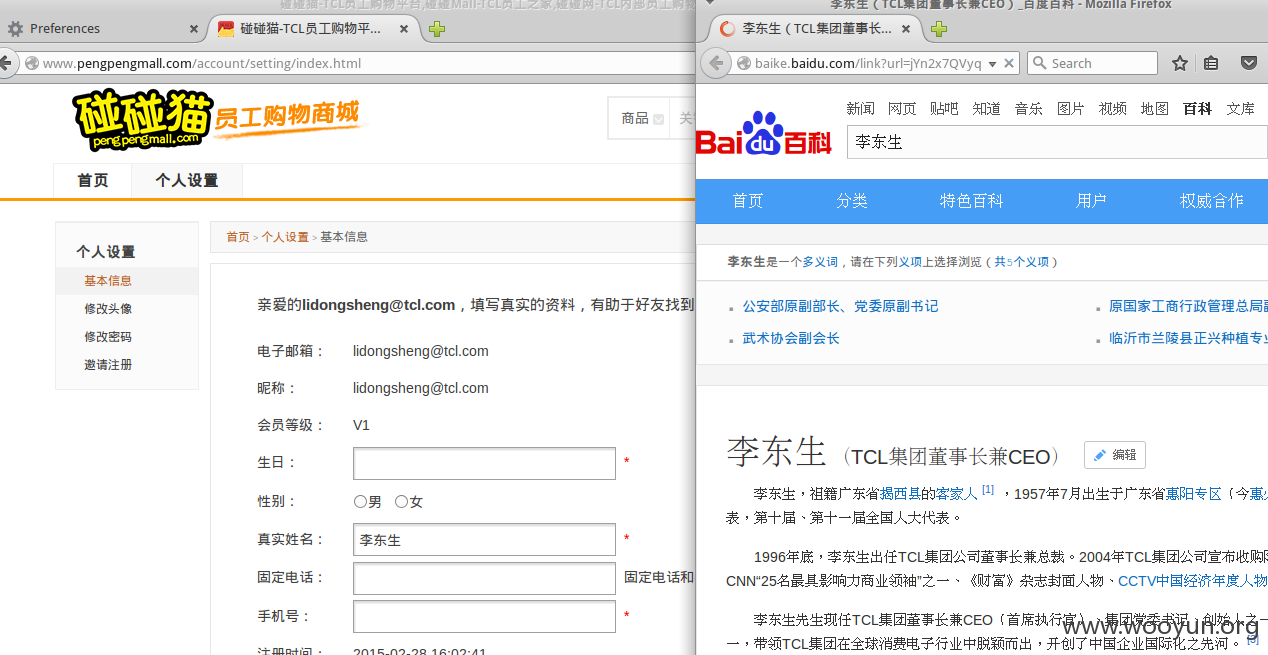Select the 女 radio button
Screen dimensions: 1268x655
click(401, 502)
